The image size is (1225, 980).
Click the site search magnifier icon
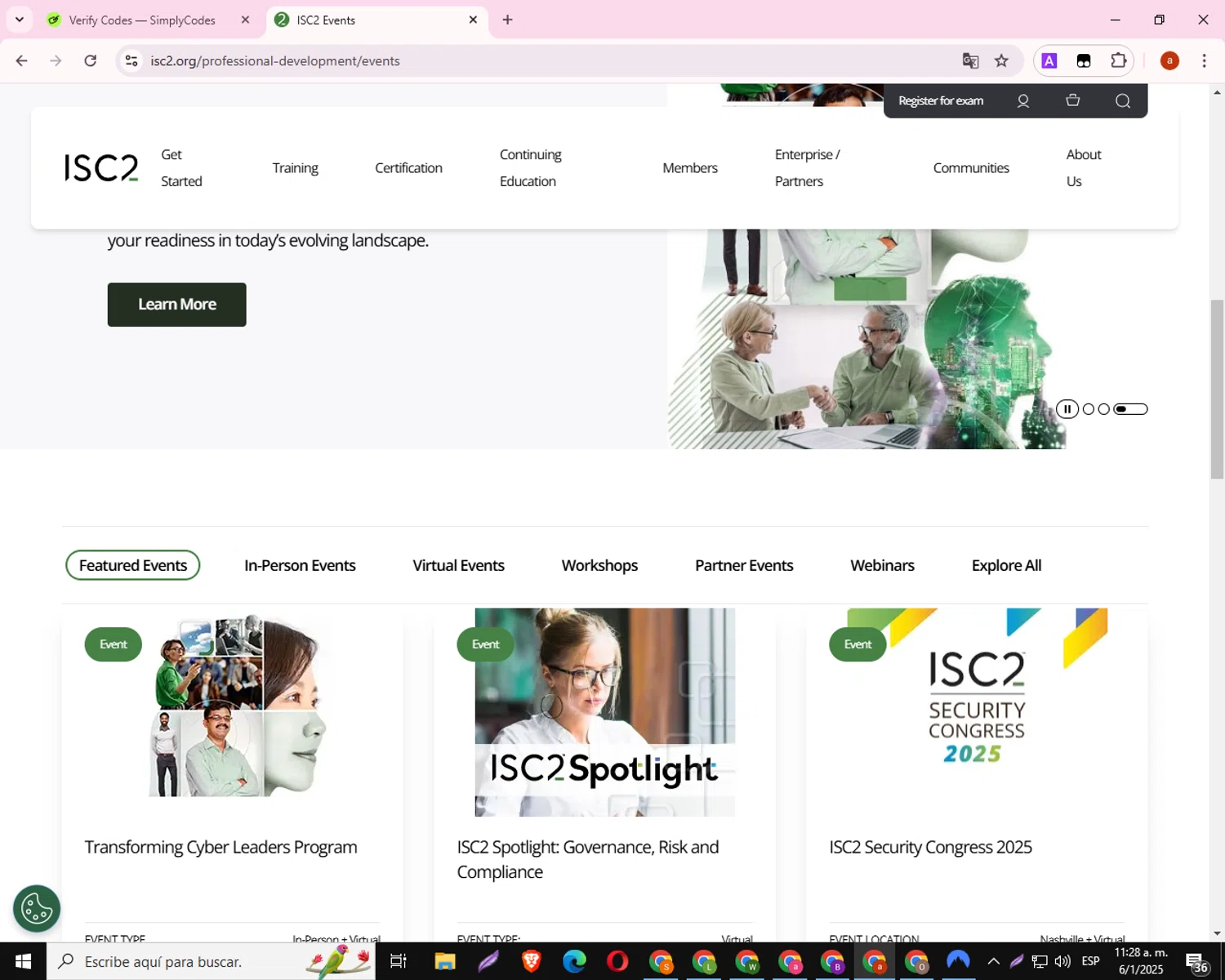click(x=1123, y=100)
